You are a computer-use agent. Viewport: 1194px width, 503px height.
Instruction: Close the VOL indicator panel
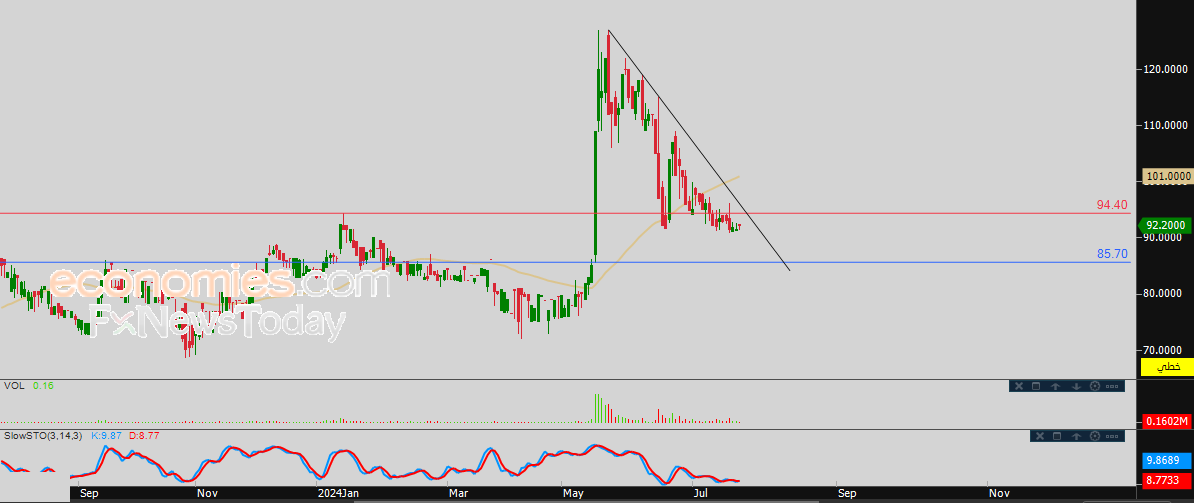(x=1018, y=386)
